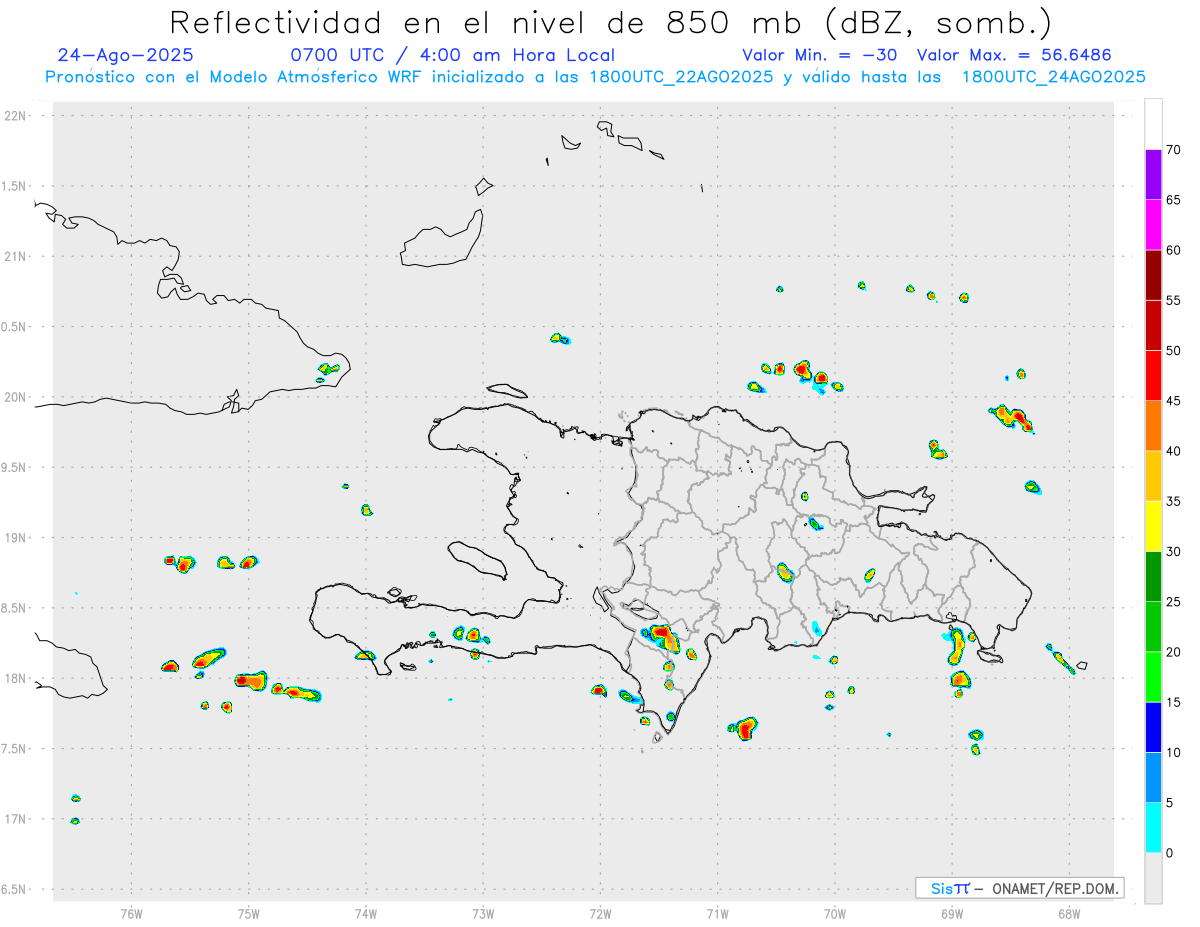Click the '0700 UTC / 4:00 am Hora Local' text
The height and width of the screenshot is (927, 1200).
point(452,55)
